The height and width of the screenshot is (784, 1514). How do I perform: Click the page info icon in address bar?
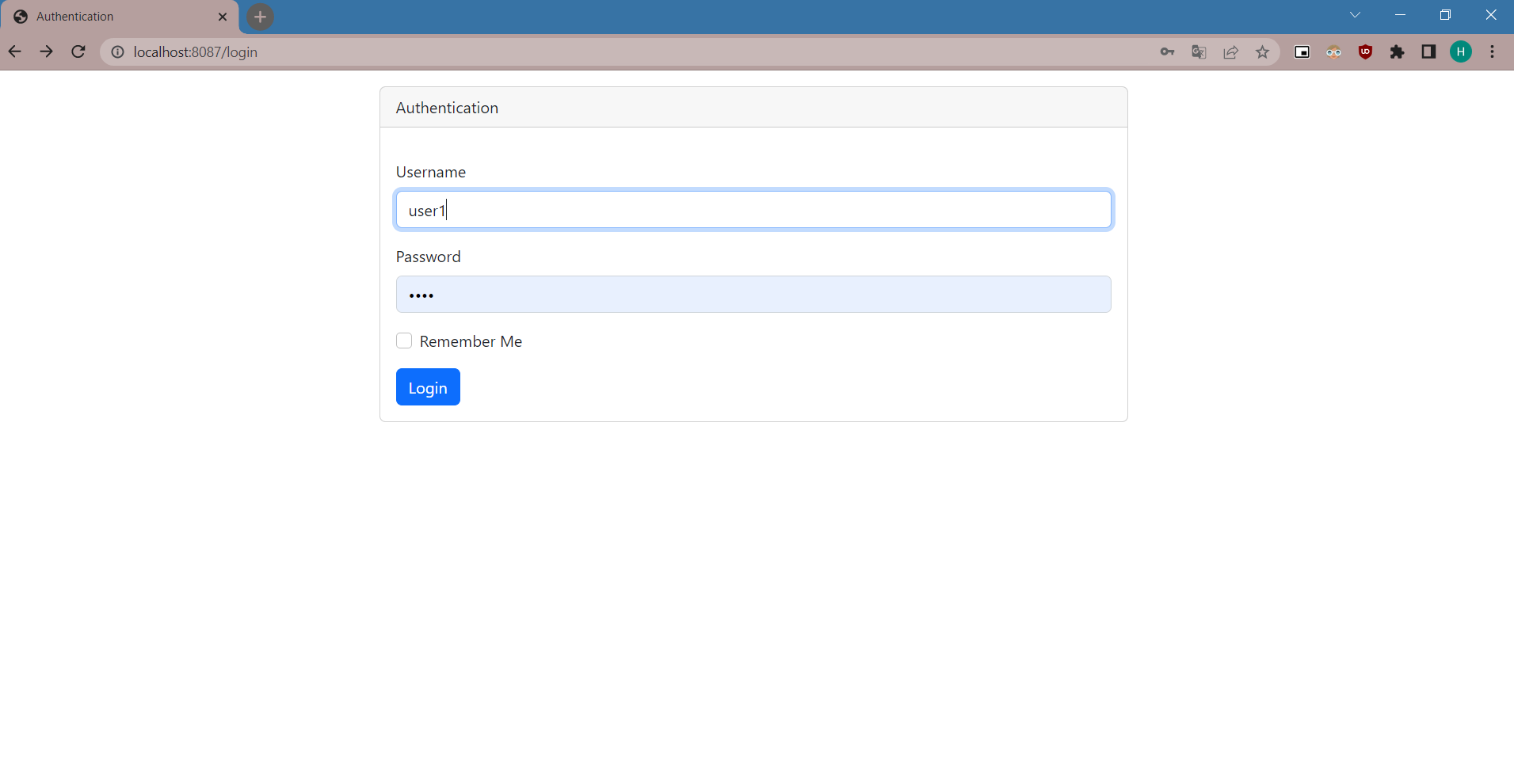coord(117,51)
